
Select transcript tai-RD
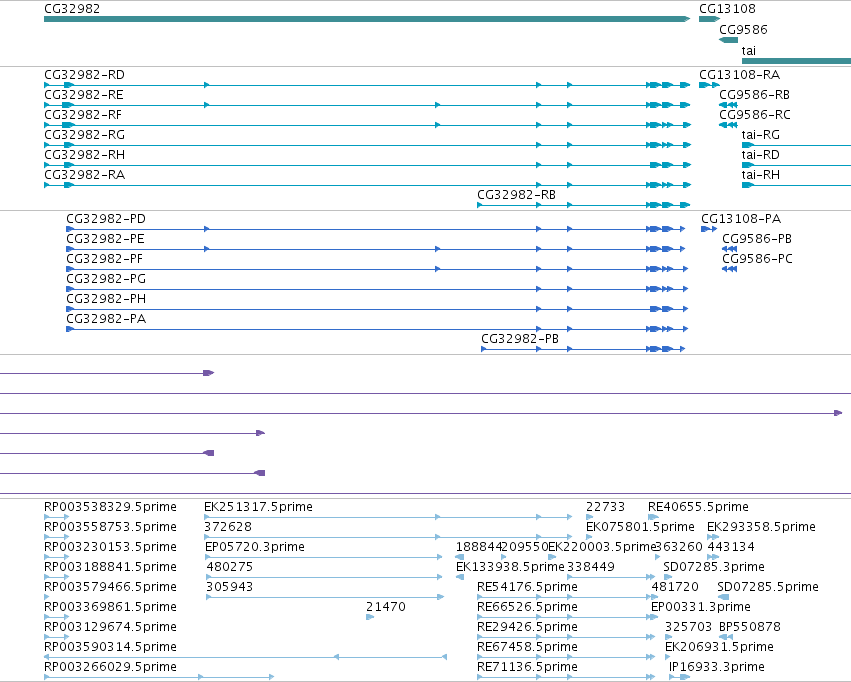tap(760, 155)
